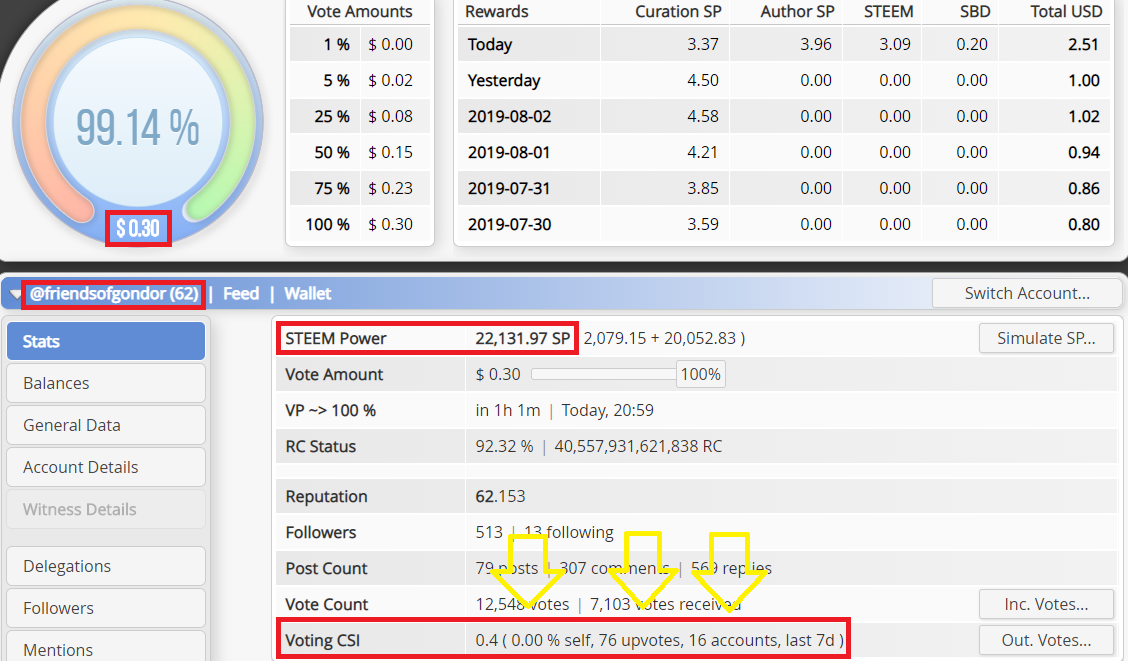The height and width of the screenshot is (661, 1128).
Task: Click the Simulate SP... button
Action: point(1046,338)
